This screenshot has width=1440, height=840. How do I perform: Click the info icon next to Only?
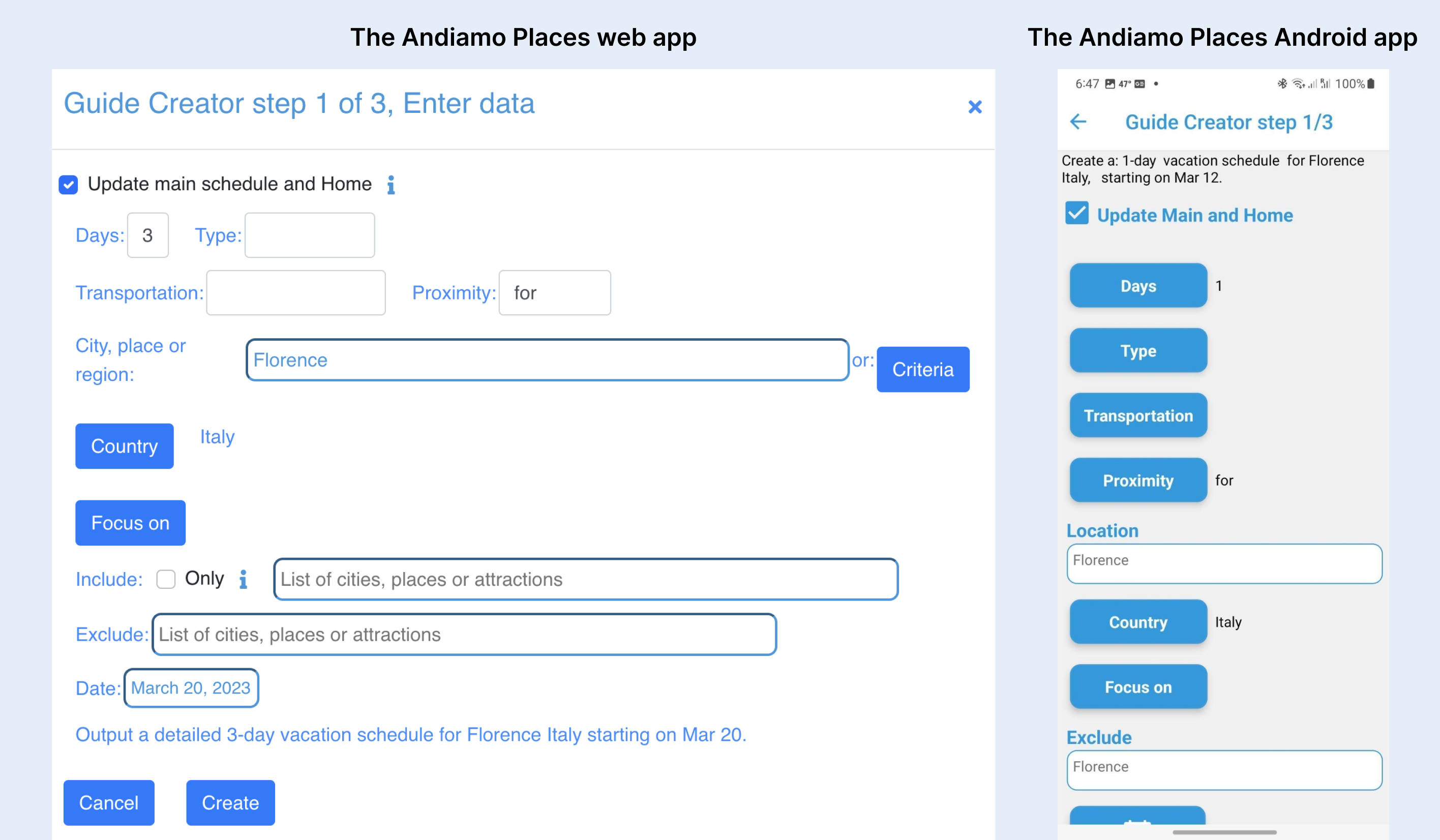tap(244, 579)
